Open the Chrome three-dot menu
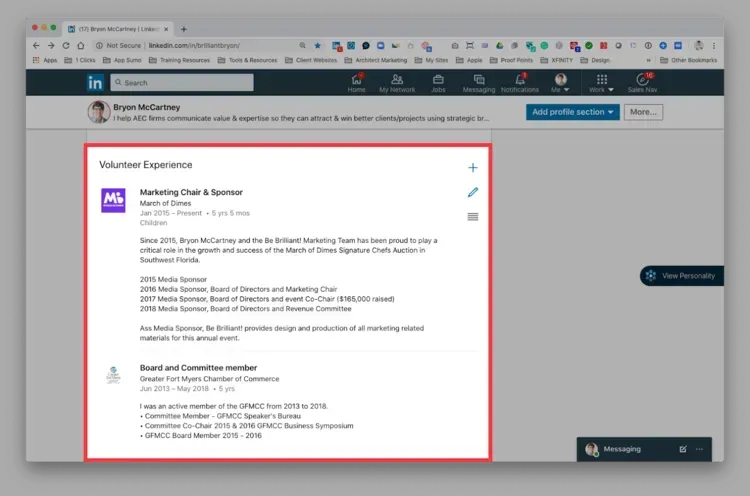This screenshot has height=496, width=750. 714,45
